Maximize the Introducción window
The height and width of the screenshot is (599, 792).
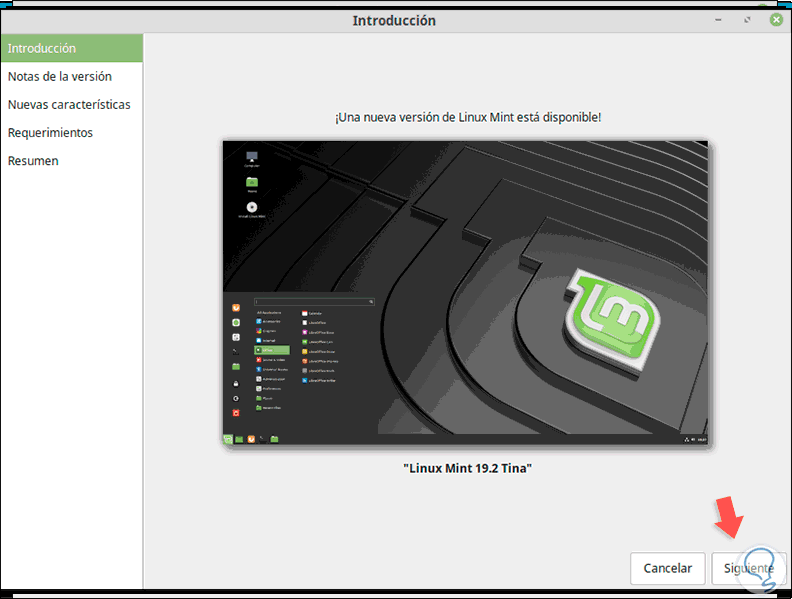pos(747,20)
